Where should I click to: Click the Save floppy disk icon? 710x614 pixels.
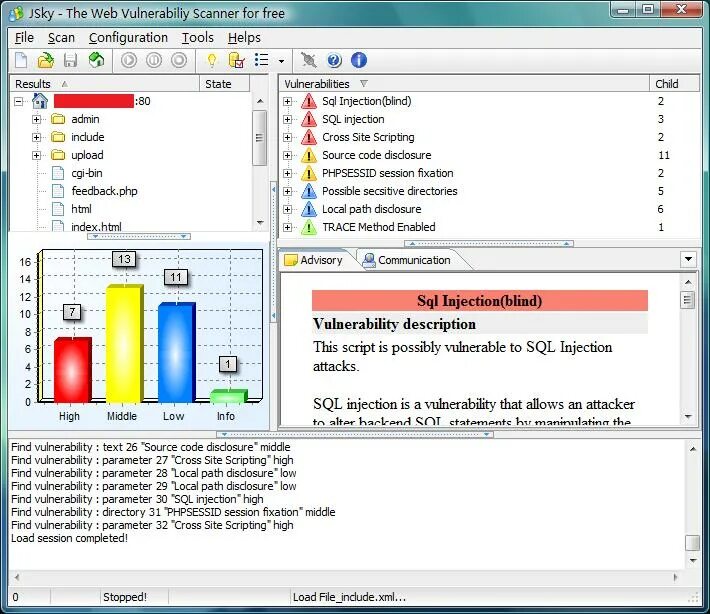70,60
